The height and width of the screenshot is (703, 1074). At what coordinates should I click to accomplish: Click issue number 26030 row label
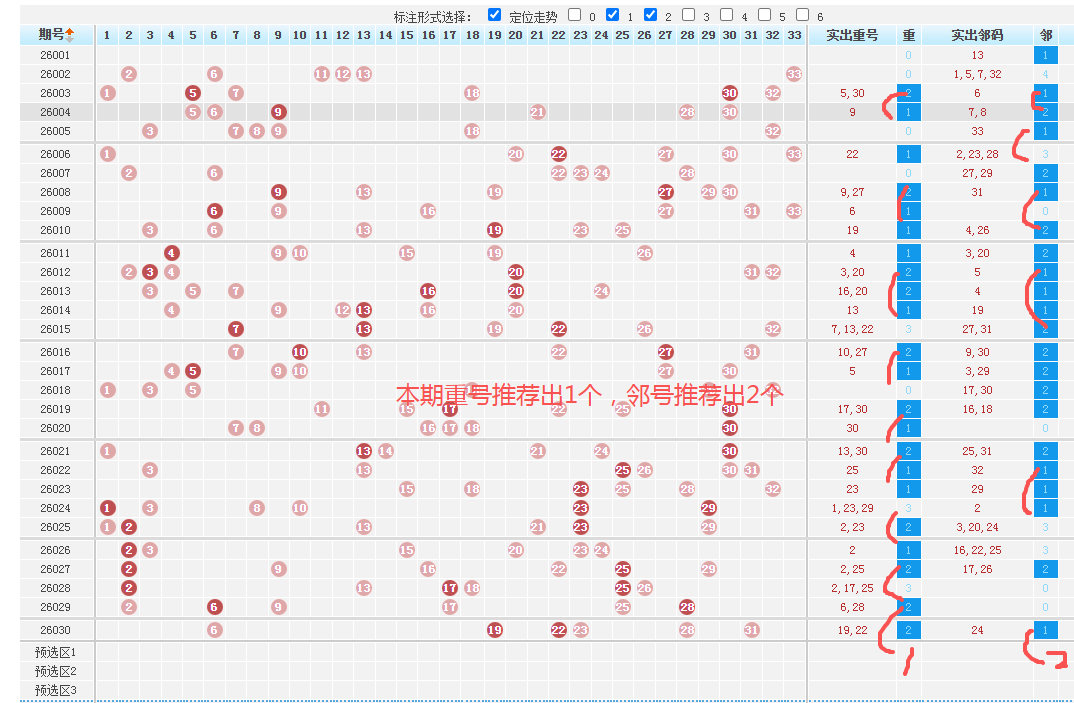[x=55, y=630]
